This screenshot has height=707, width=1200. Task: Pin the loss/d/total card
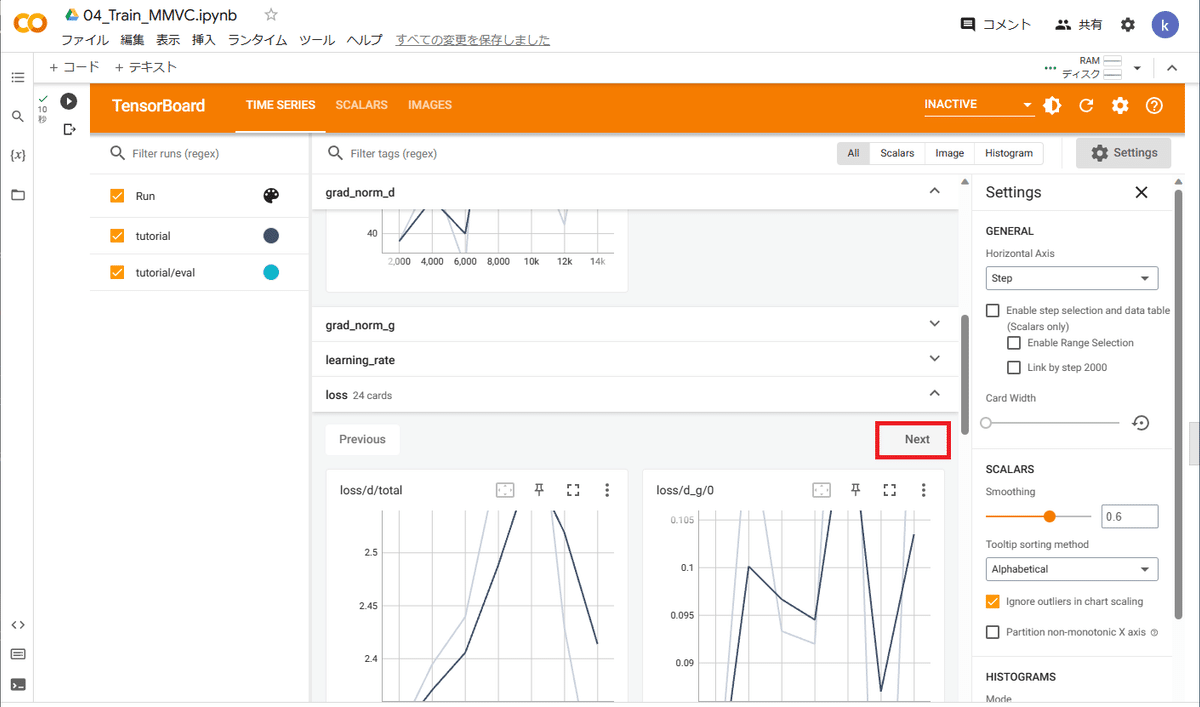(539, 490)
